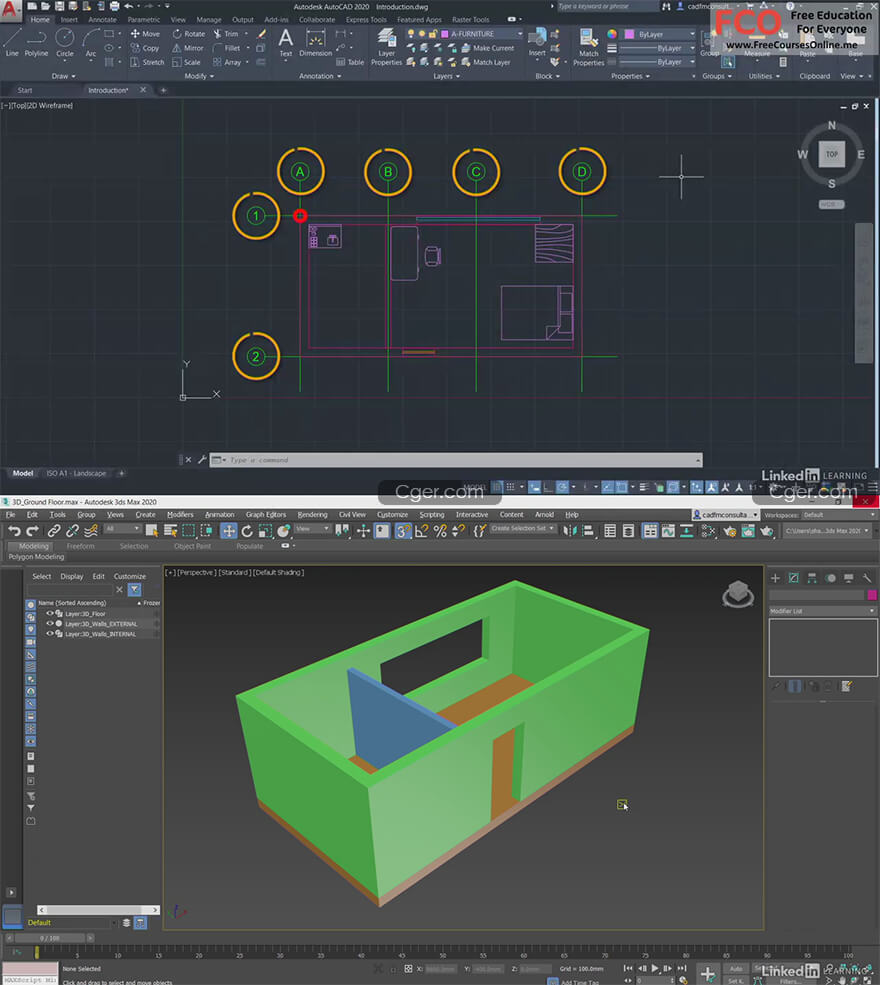Viewport: 880px width, 985px height.
Task: Toggle Show End Result in modifier stack
Action: point(795,687)
